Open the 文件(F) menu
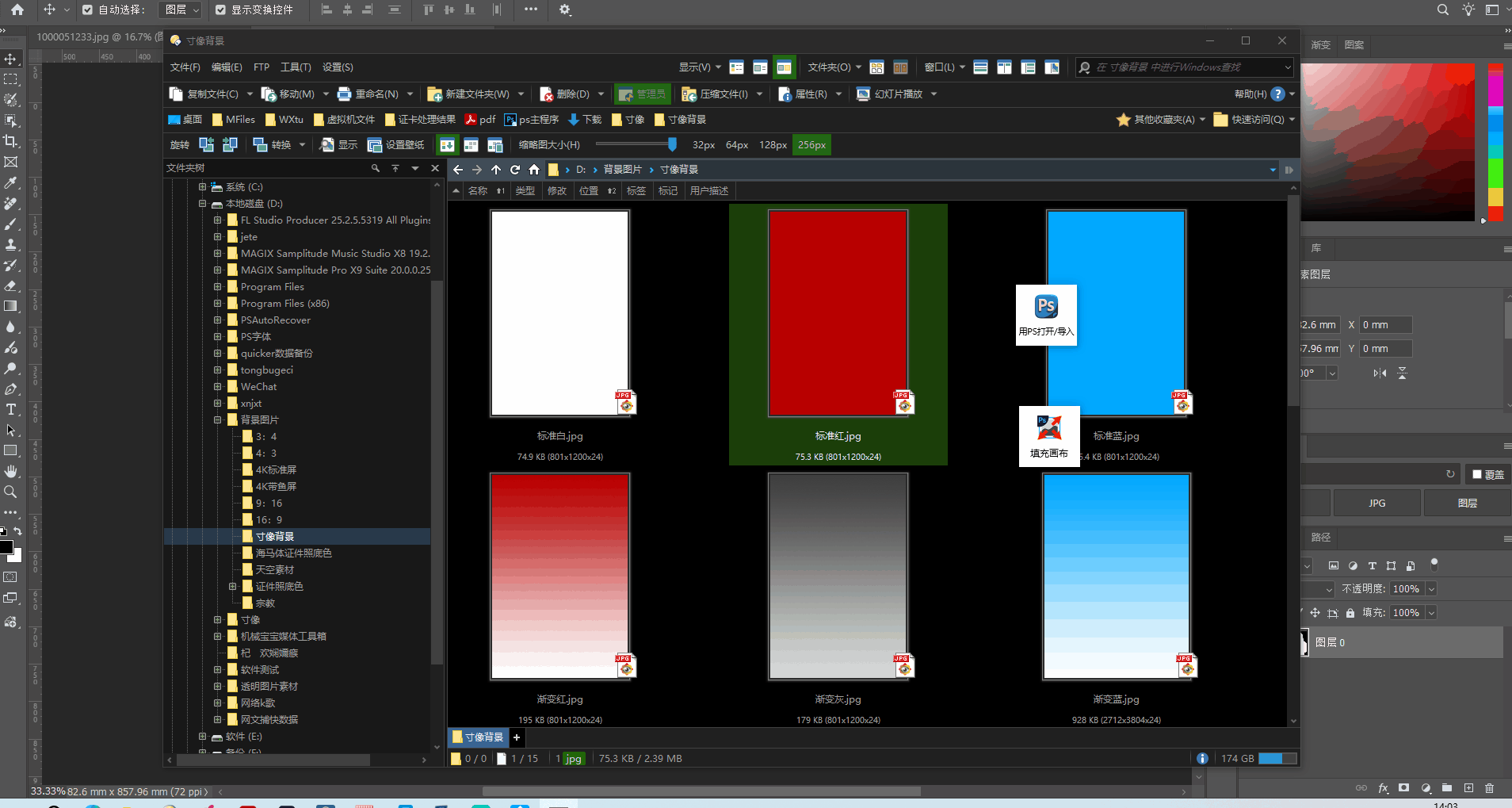The image size is (1512, 808). tap(185, 67)
